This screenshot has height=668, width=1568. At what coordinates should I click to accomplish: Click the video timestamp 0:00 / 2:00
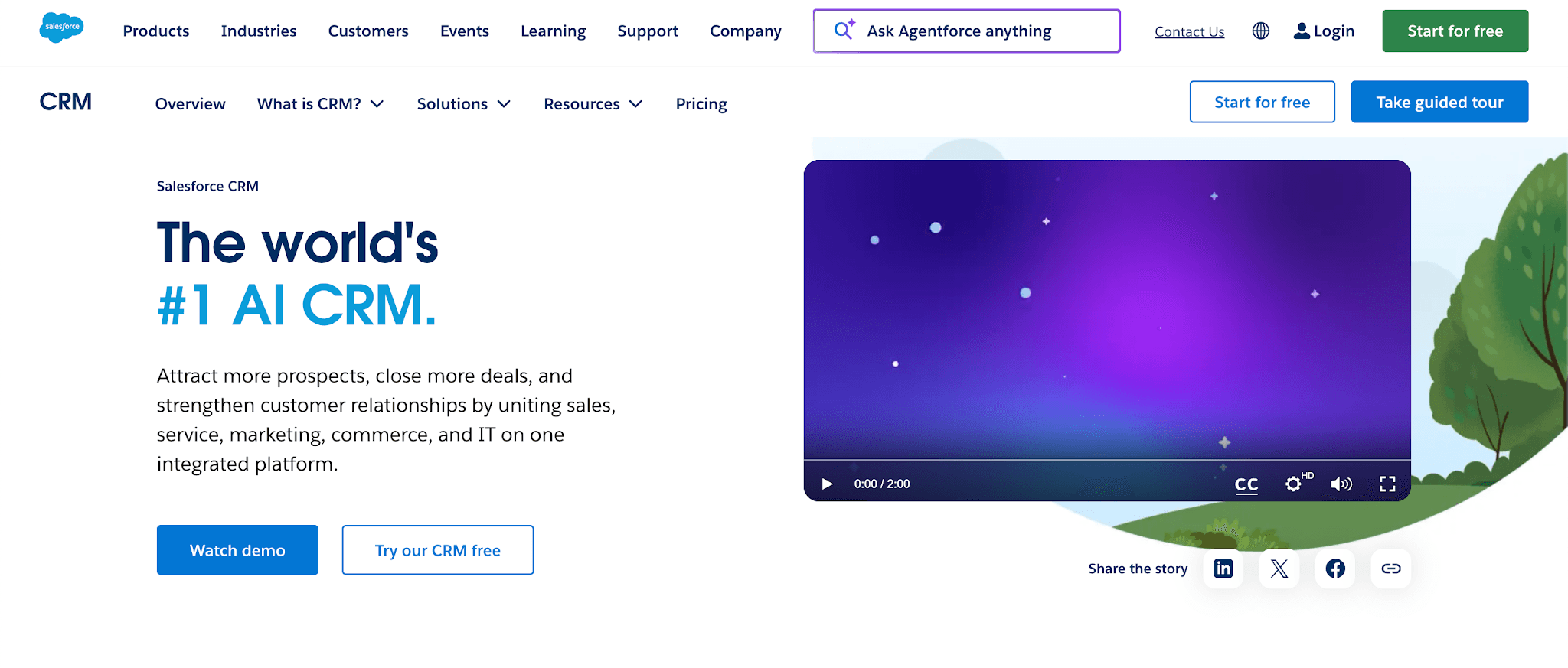pos(882,484)
